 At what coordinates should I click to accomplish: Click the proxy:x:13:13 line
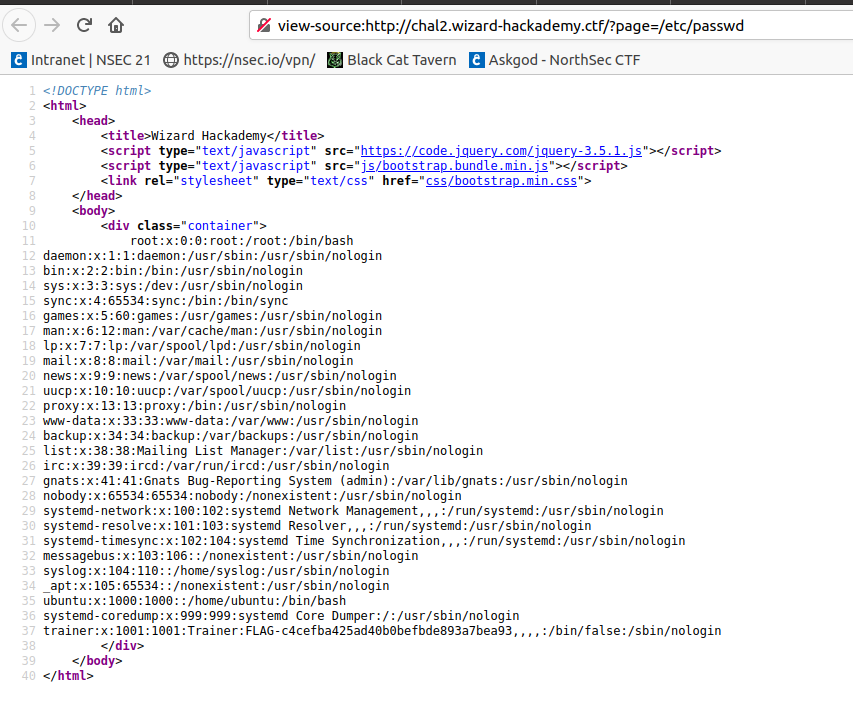(194, 406)
